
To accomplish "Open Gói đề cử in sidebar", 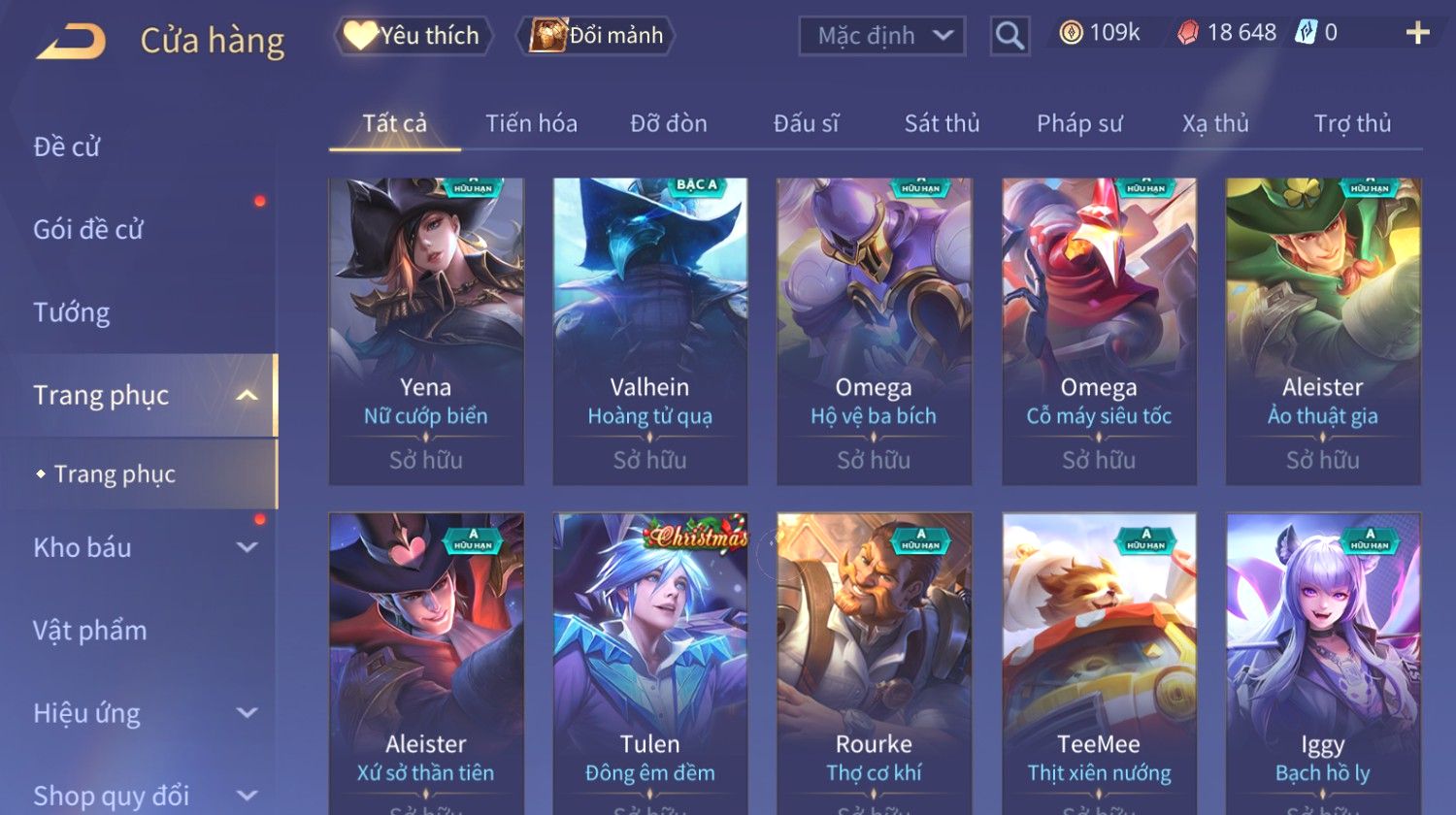I will (x=88, y=230).
